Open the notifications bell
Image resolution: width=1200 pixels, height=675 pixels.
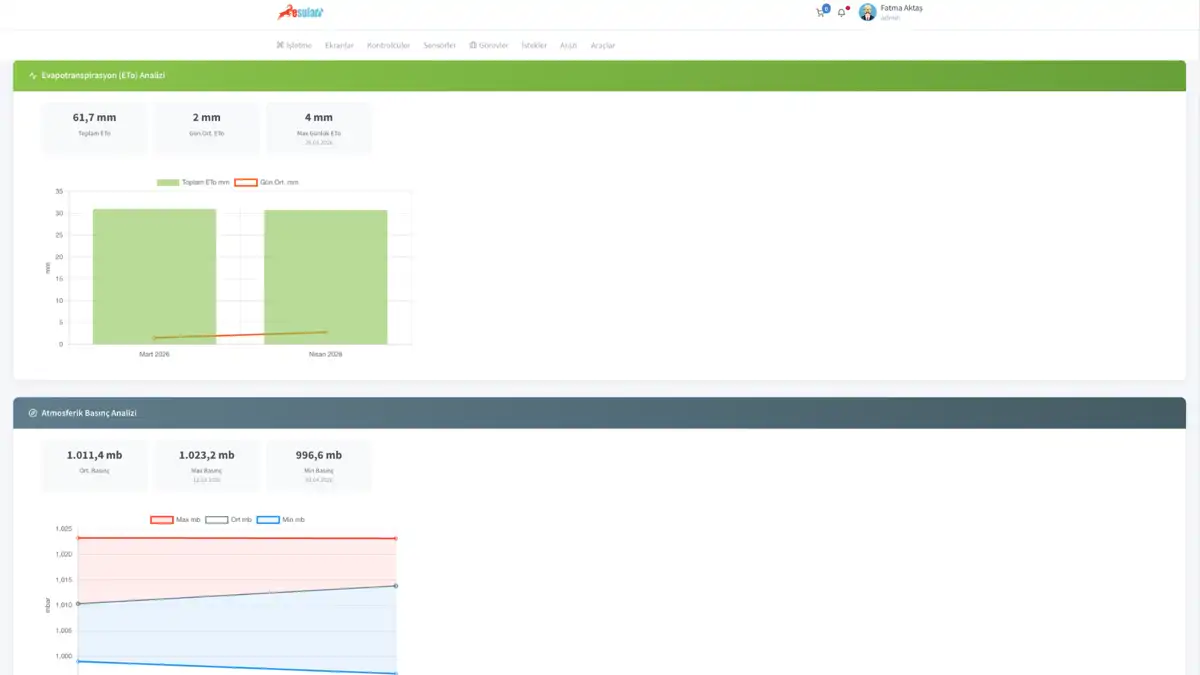tap(842, 13)
